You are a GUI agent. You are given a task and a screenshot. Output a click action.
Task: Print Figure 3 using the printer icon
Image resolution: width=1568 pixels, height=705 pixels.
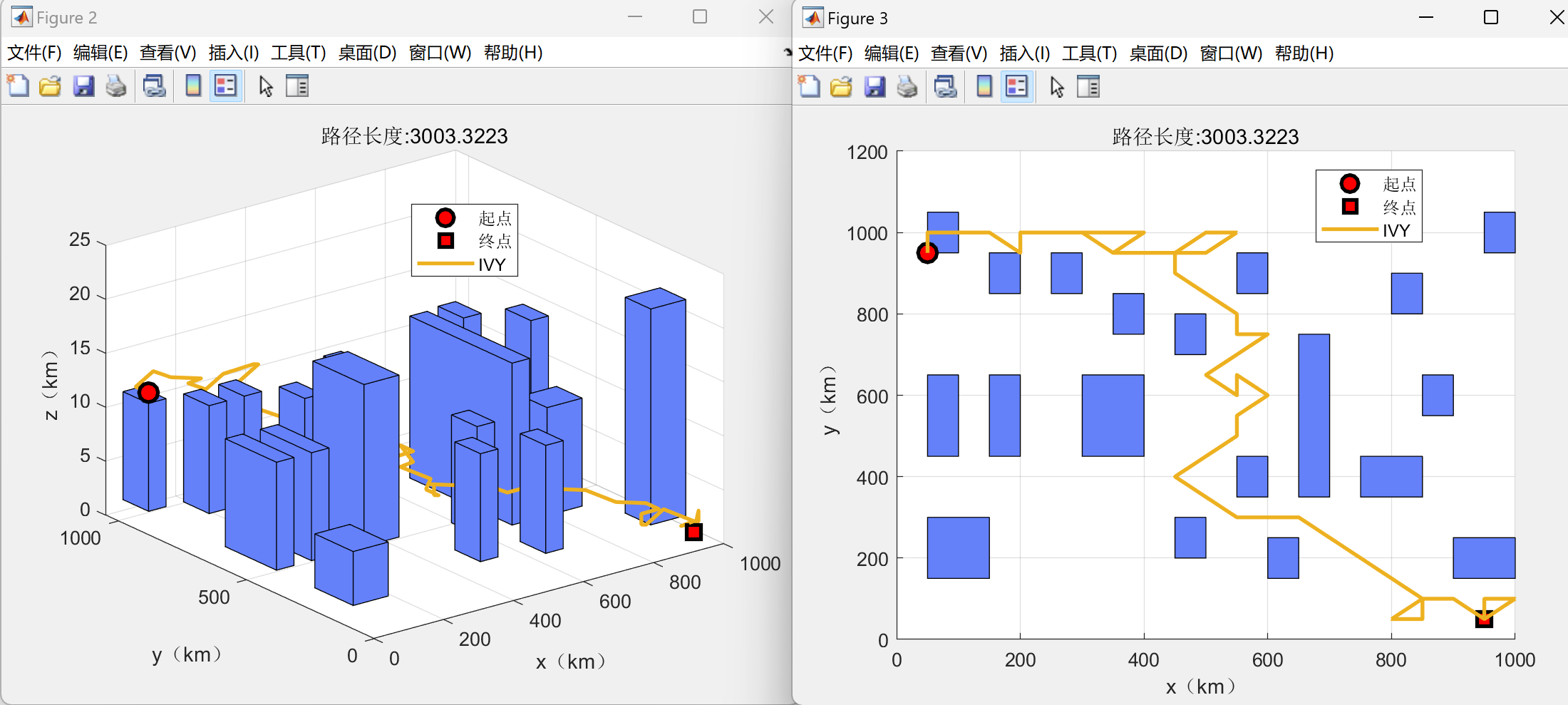[x=907, y=87]
